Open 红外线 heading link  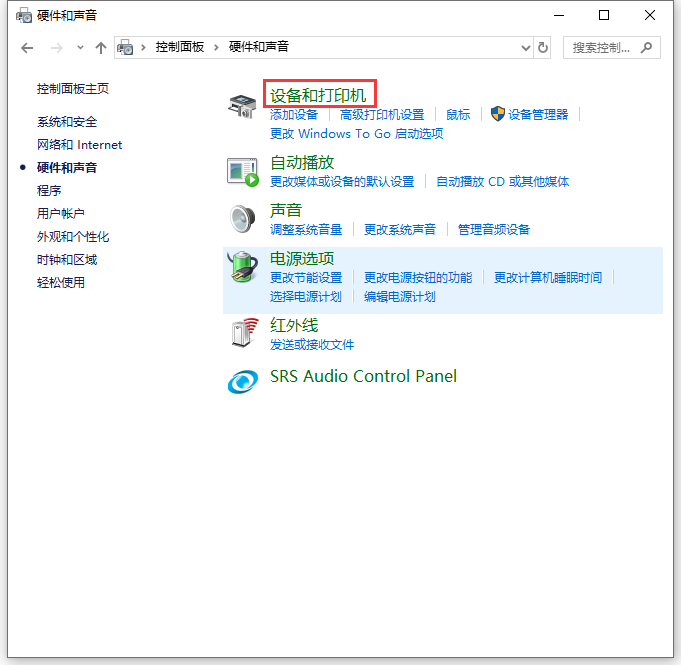tap(294, 326)
